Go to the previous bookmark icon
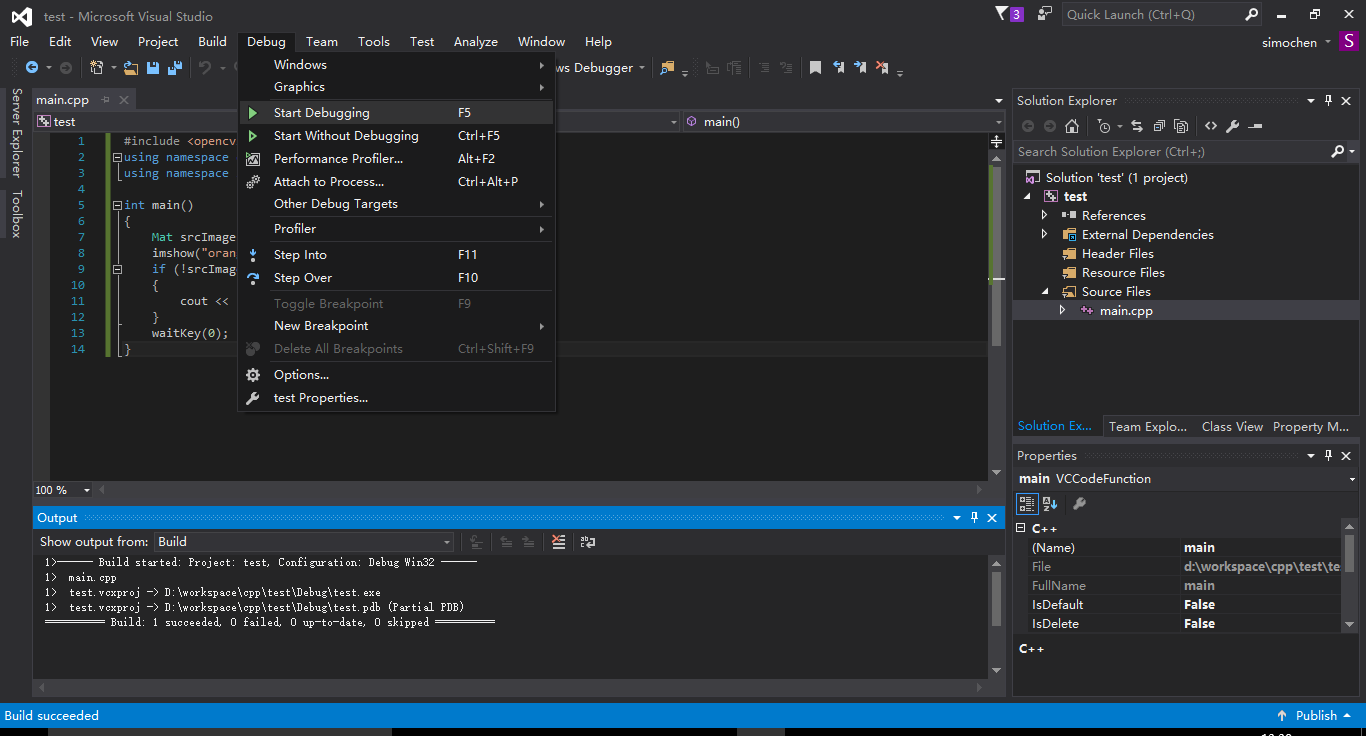 point(838,68)
